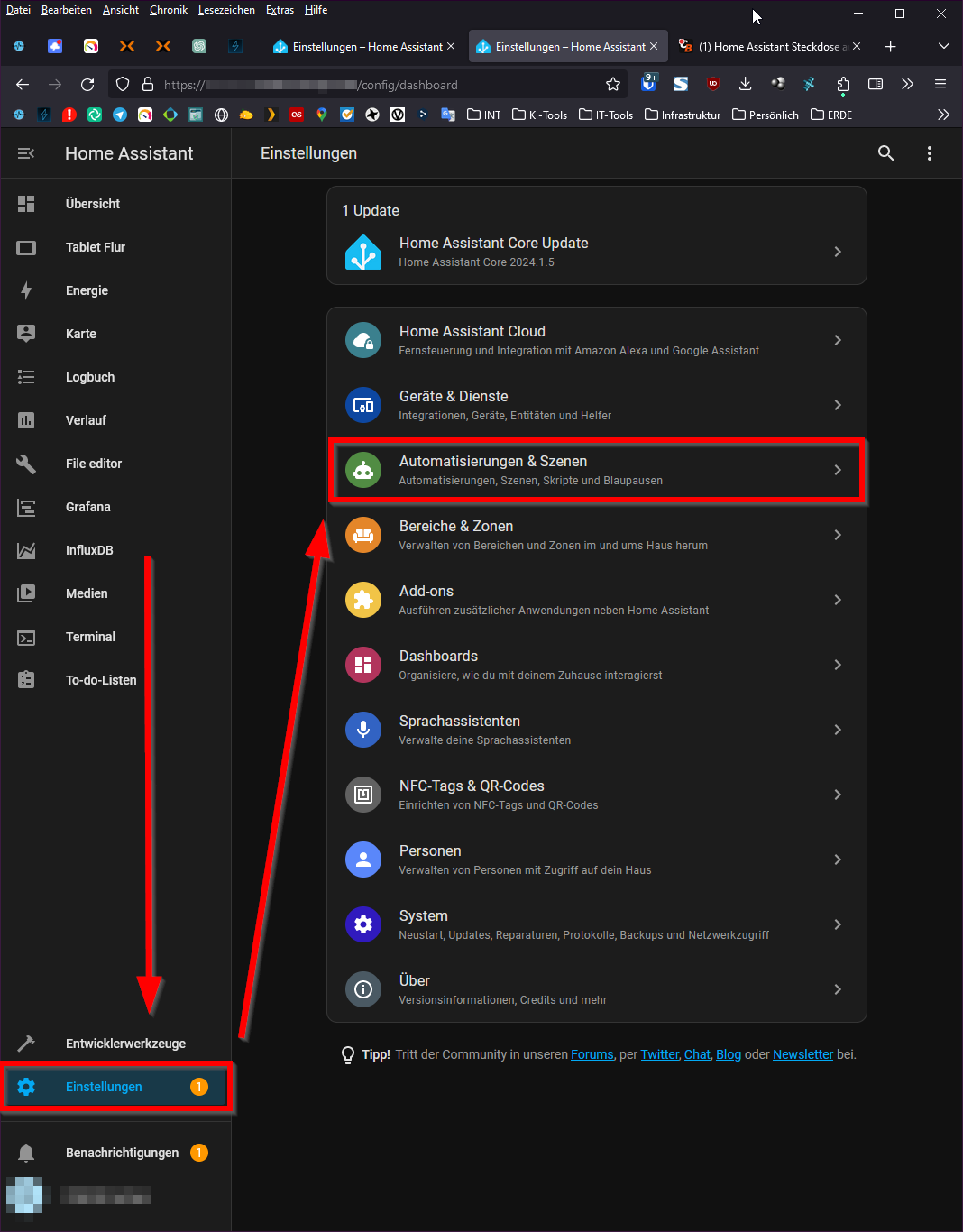Open Entwicklerwerkzeuge hammer icon

pos(26,1044)
